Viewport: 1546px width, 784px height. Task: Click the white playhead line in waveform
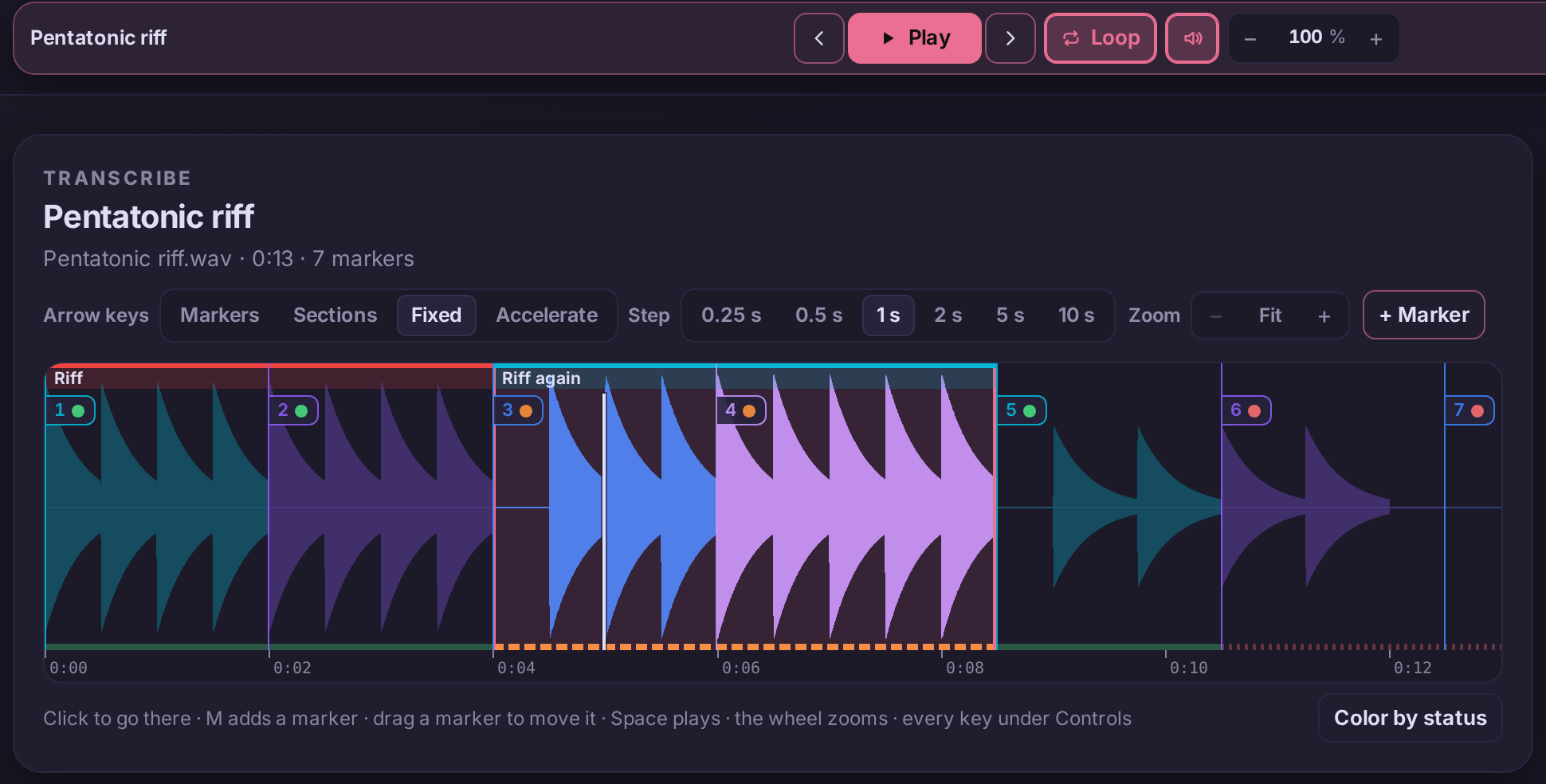point(604,522)
